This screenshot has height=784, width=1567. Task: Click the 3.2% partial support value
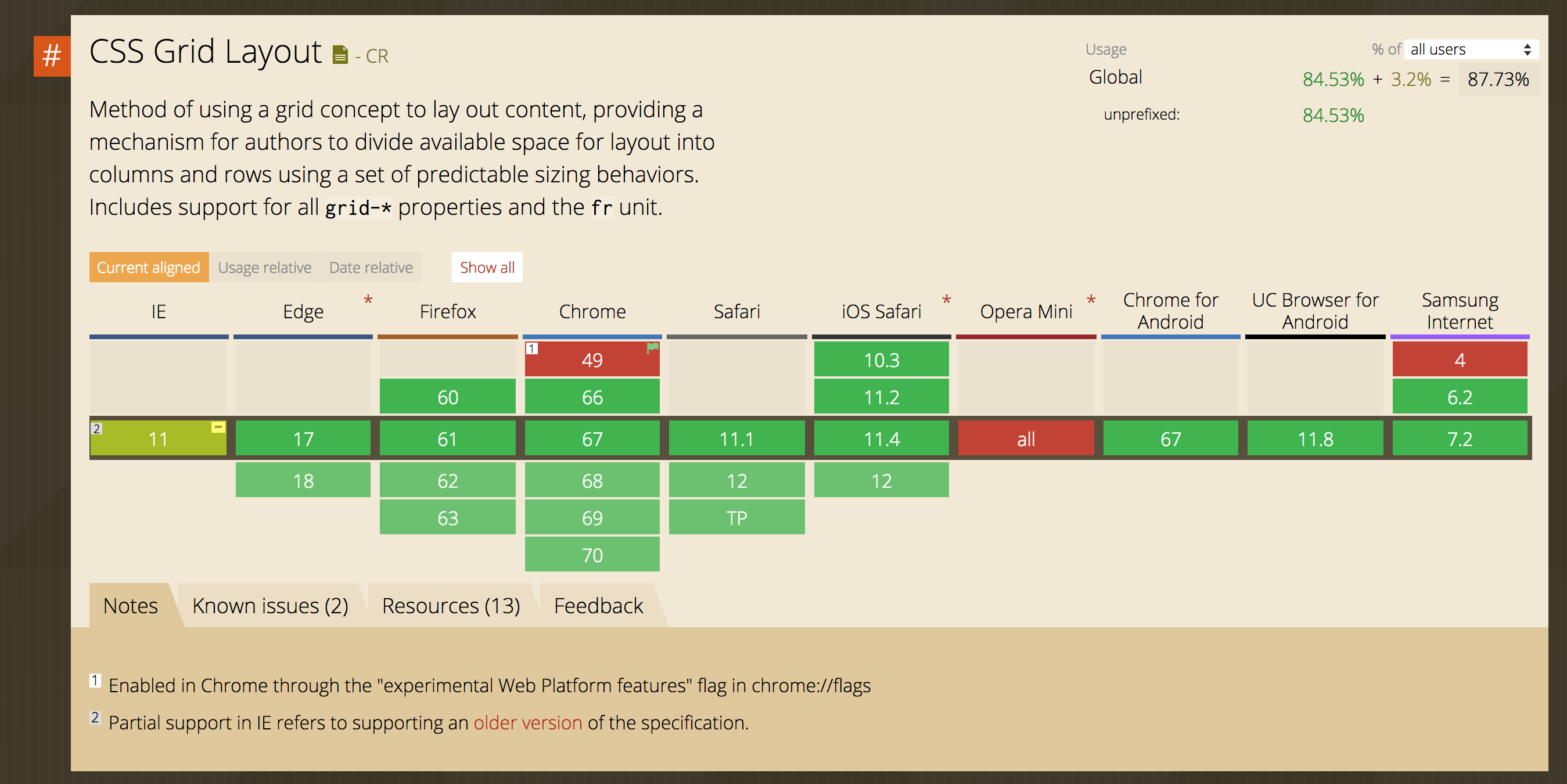point(1411,79)
